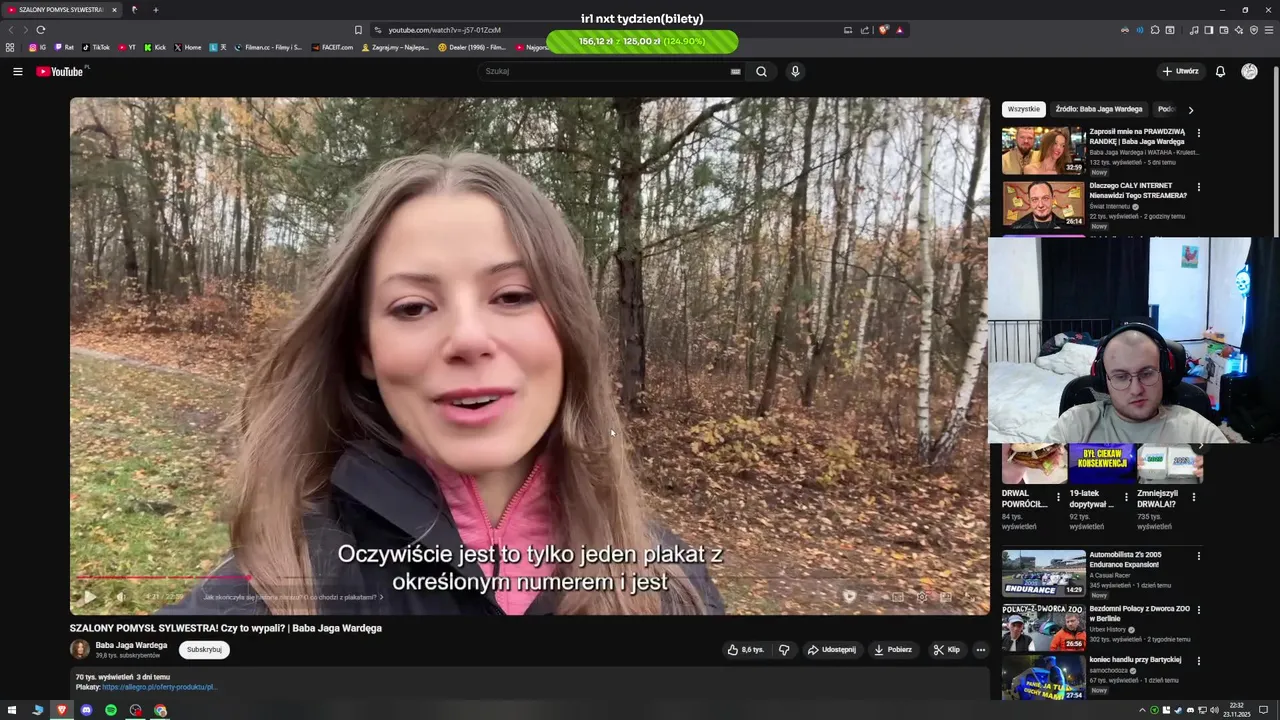Open more actions below the video
The width and height of the screenshot is (1280, 720).
[980, 650]
